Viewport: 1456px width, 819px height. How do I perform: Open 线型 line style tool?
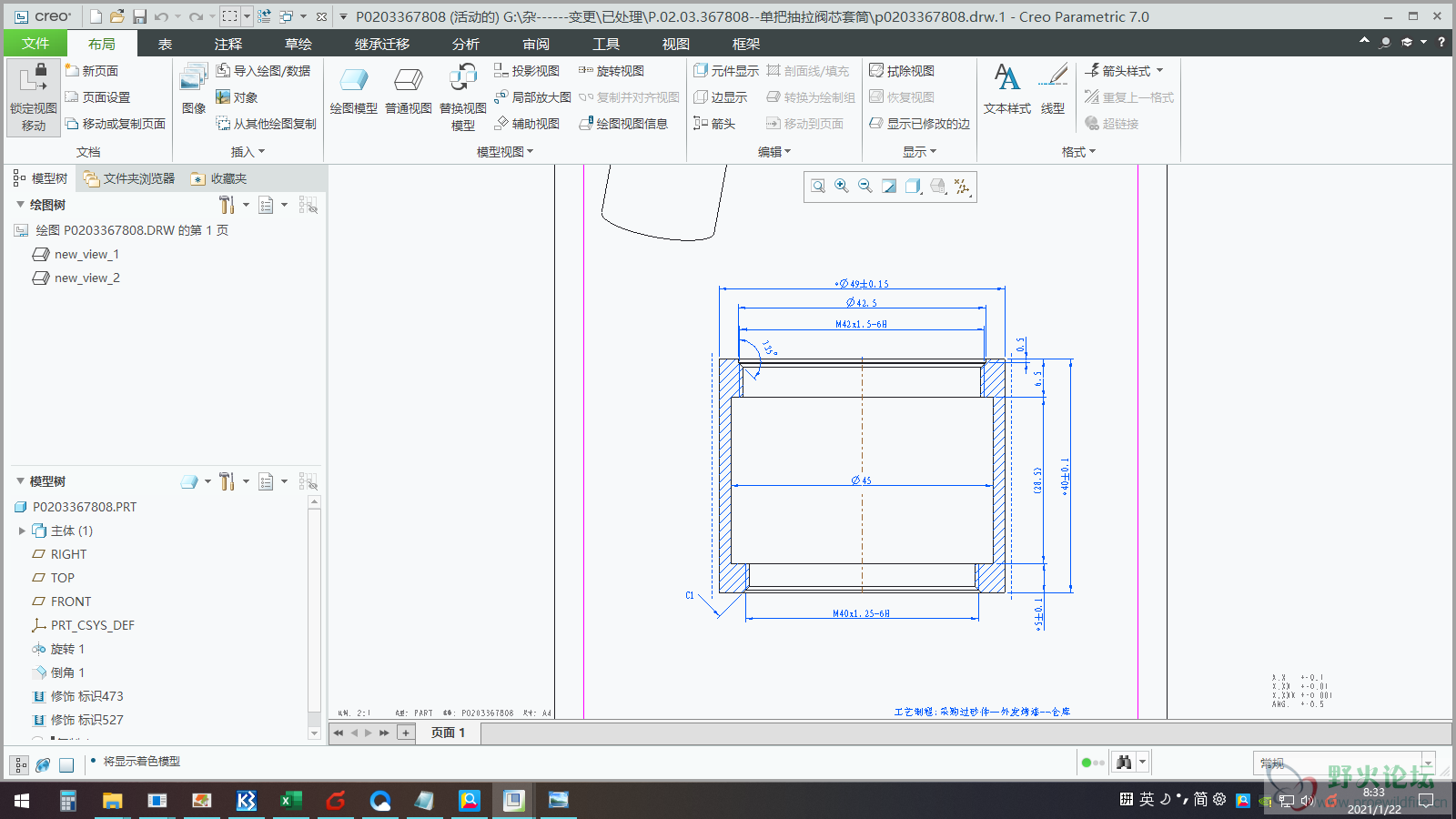coord(1053,89)
